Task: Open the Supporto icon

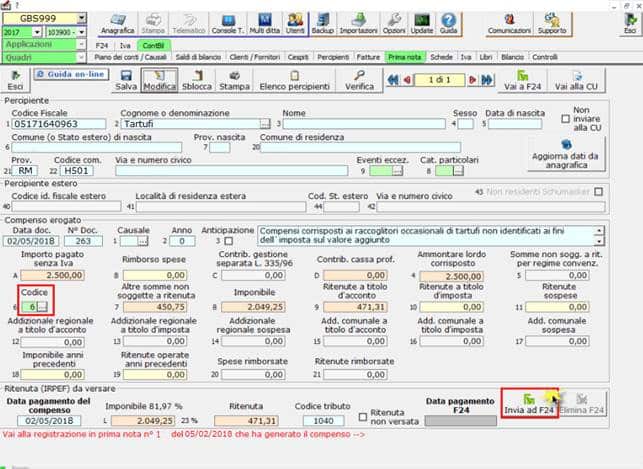Action: (552, 24)
